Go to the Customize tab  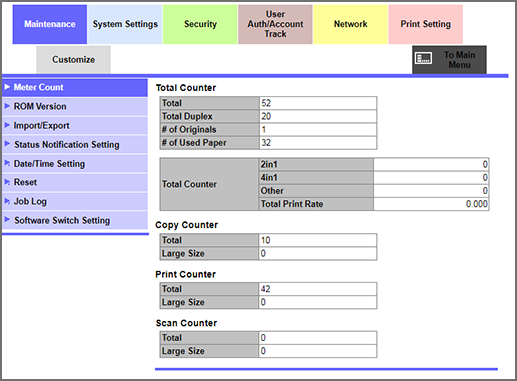(x=73, y=59)
